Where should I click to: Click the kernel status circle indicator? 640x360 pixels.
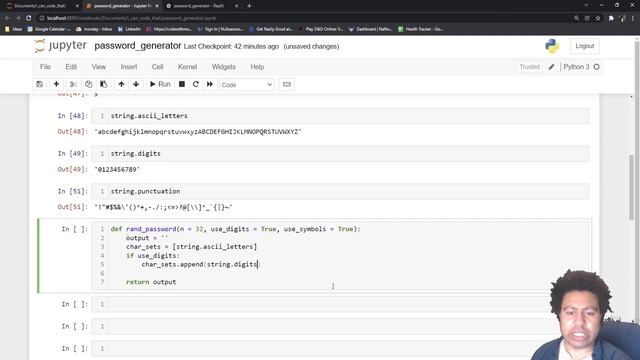click(596, 67)
